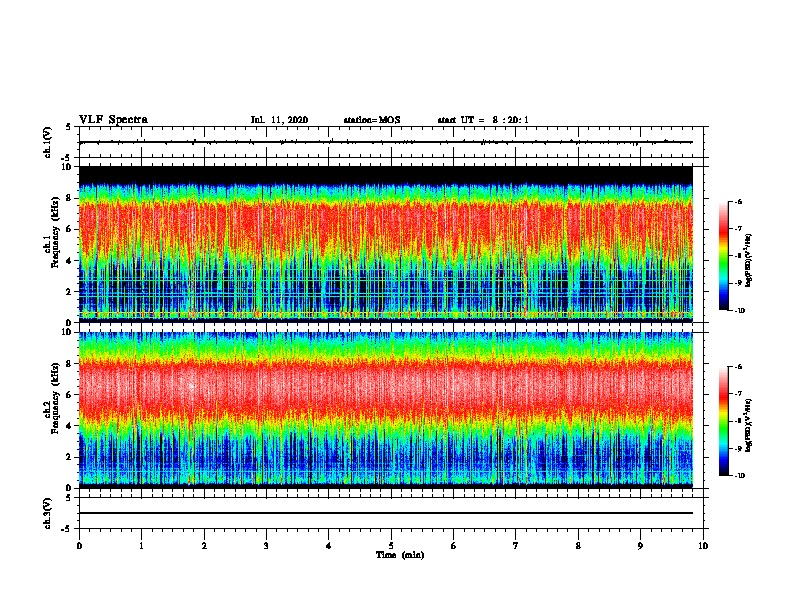Click the ch.1 spectrogram color scale bar
This screenshot has width=792, height=612.
(x=723, y=256)
